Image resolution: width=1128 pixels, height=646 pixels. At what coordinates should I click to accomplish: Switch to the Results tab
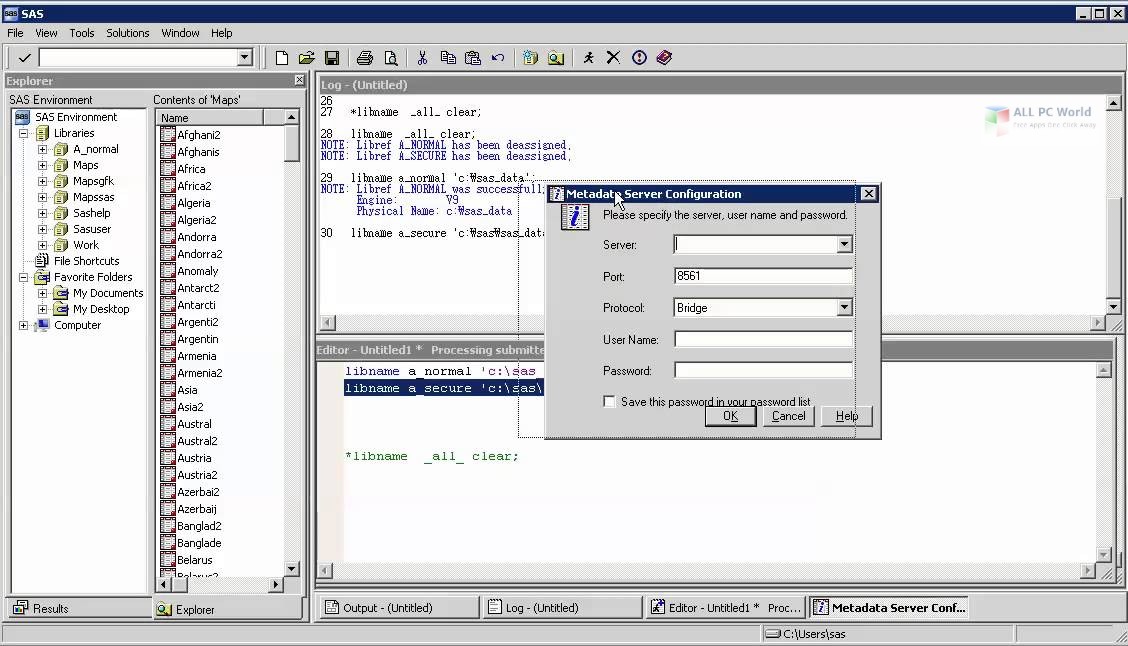click(x=78, y=608)
